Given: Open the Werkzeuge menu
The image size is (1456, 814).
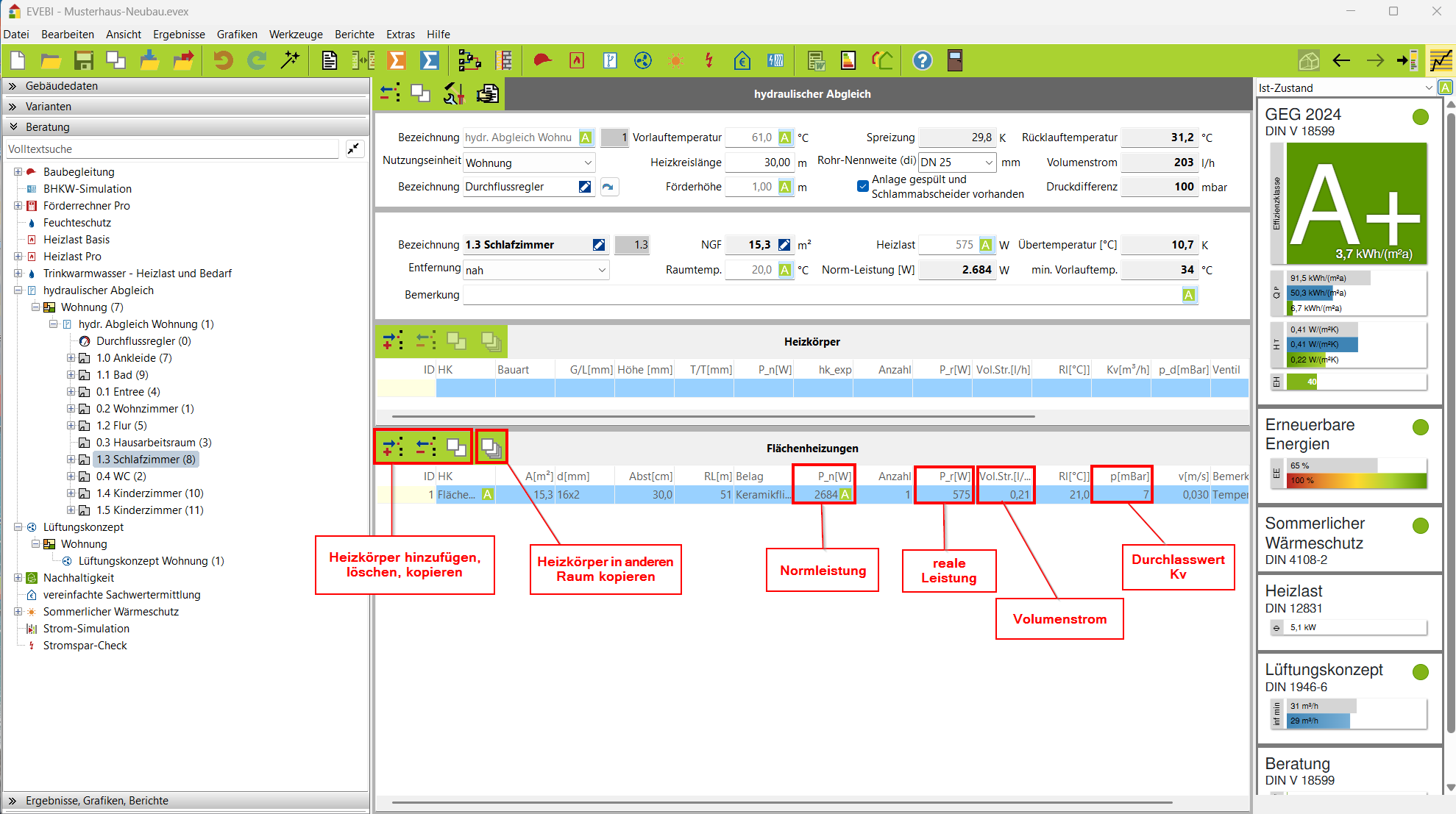Looking at the screenshot, I should (296, 35).
